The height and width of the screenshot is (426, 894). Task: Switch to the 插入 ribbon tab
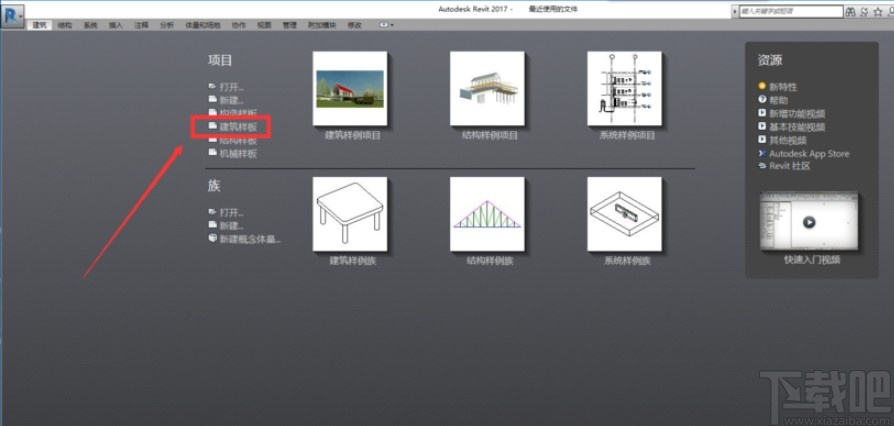coord(116,25)
